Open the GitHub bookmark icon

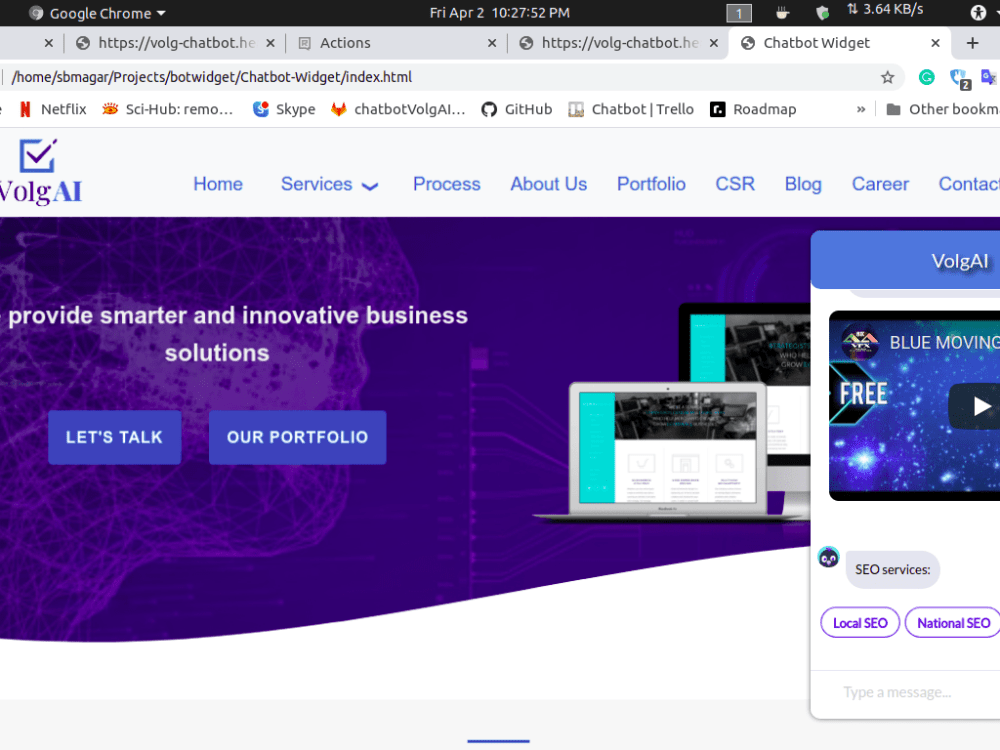[490, 109]
